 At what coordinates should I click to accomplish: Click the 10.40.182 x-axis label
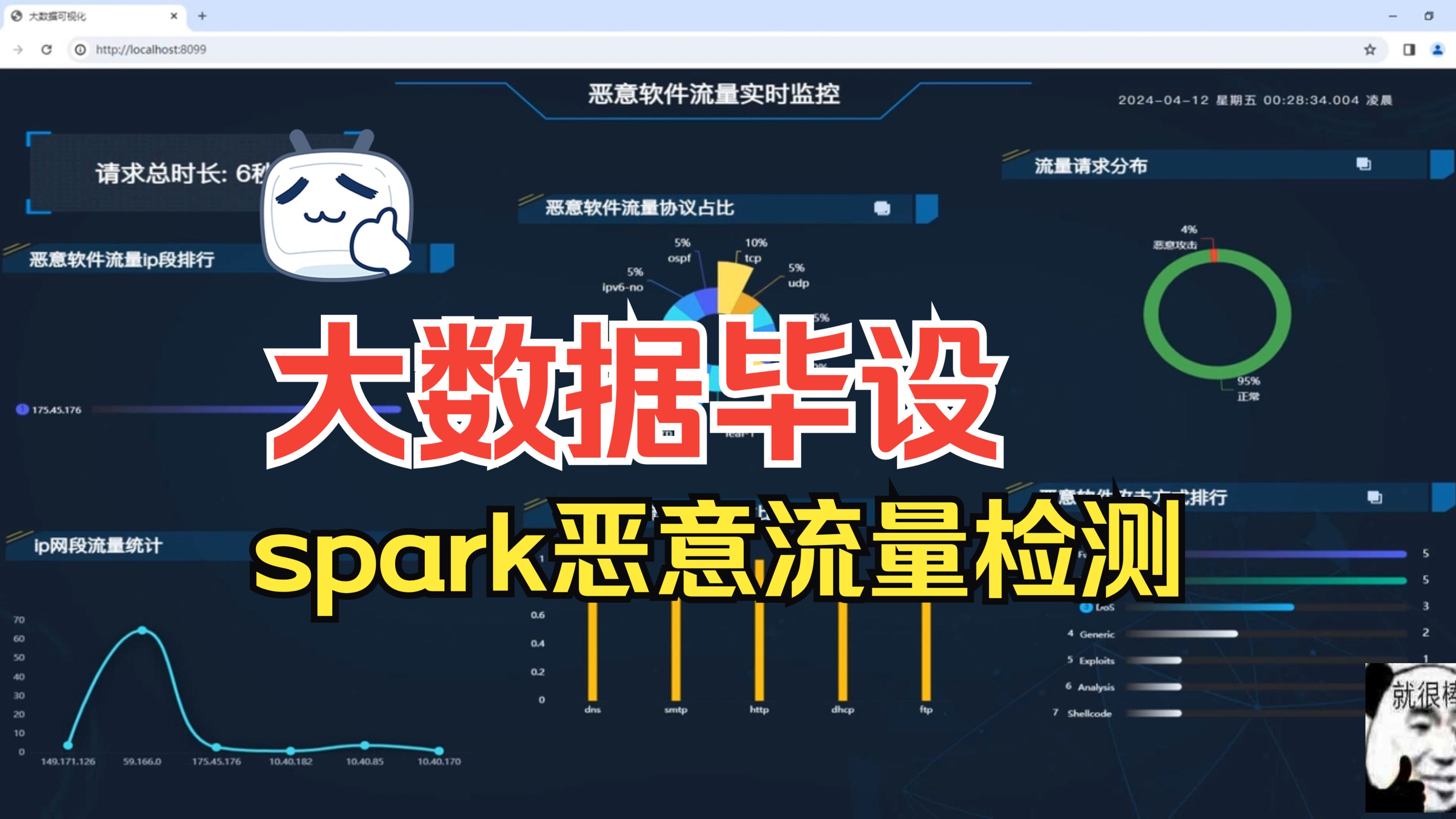pyautogui.click(x=290, y=761)
